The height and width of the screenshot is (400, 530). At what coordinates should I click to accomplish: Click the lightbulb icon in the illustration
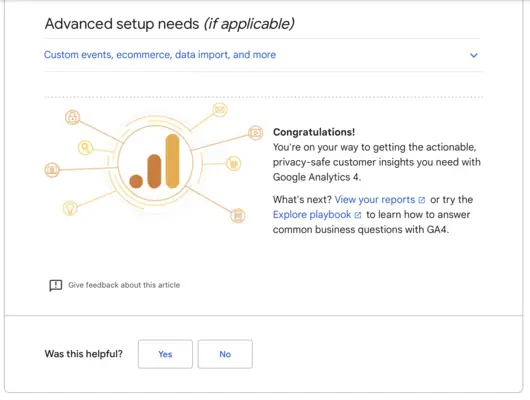click(70, 208)
